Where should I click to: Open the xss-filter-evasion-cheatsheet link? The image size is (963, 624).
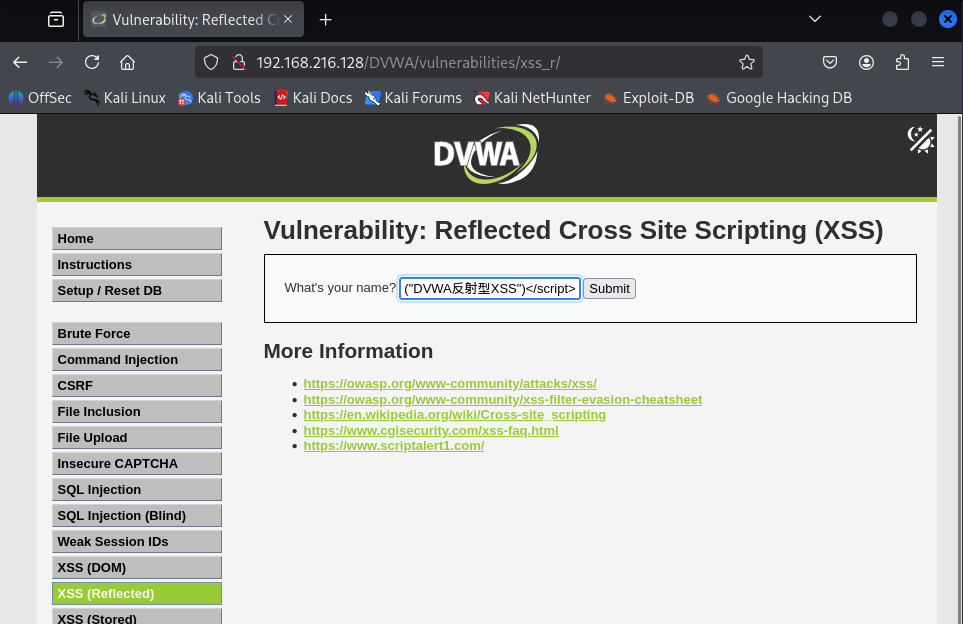click(502, 399)
